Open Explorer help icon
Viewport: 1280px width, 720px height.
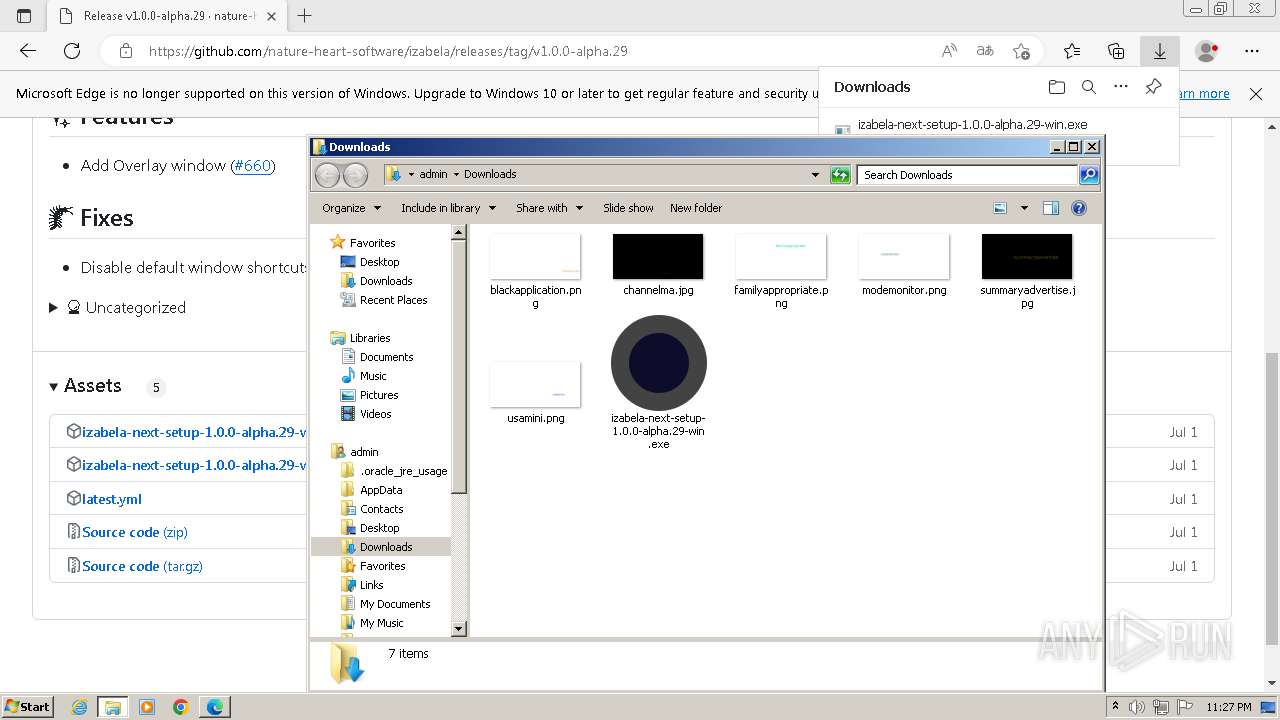1079,208
